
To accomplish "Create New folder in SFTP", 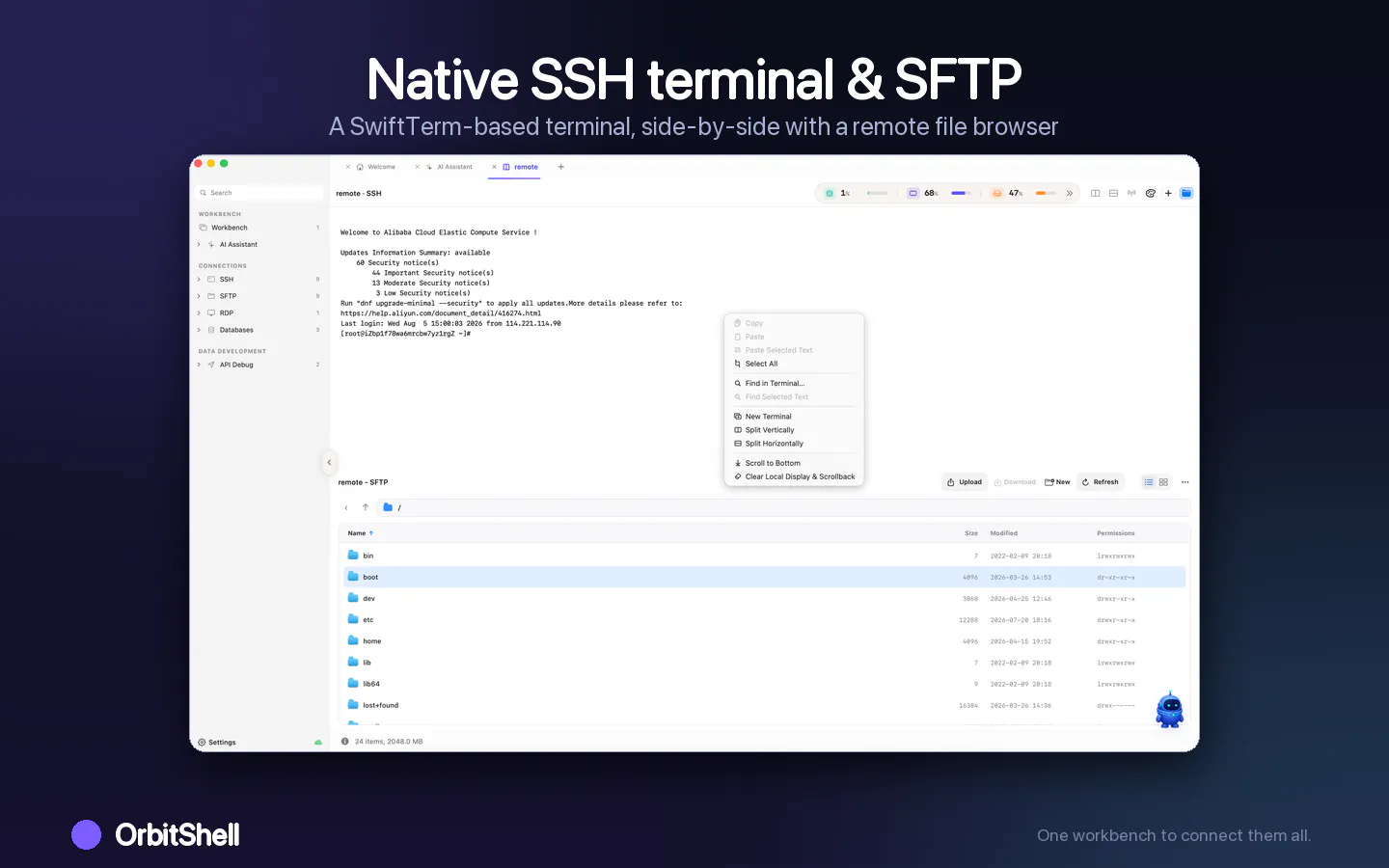I will pyautogui.click(x=1057, y=482).
